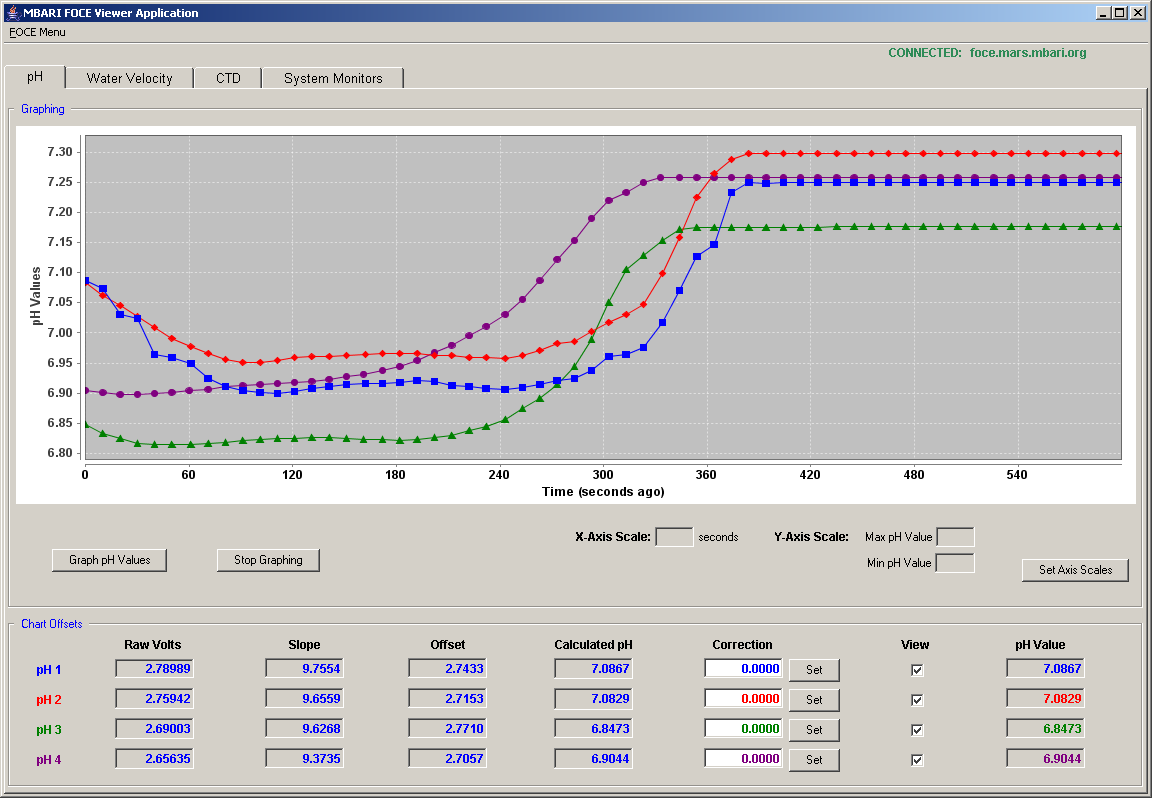Switch to the CTD tab
This screenshot has height=798, width=1152.
click(228, 78)
